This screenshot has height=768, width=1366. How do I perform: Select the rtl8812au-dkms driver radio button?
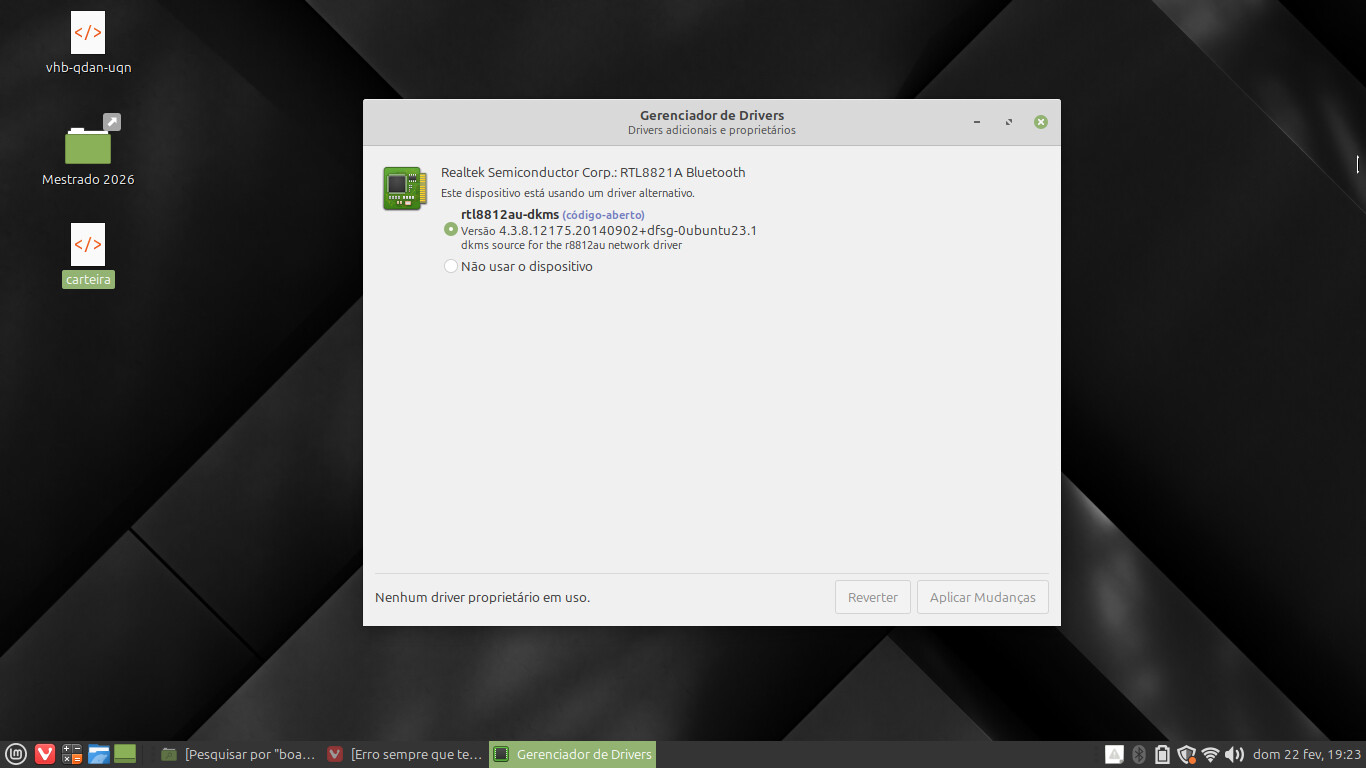[451, 229]
